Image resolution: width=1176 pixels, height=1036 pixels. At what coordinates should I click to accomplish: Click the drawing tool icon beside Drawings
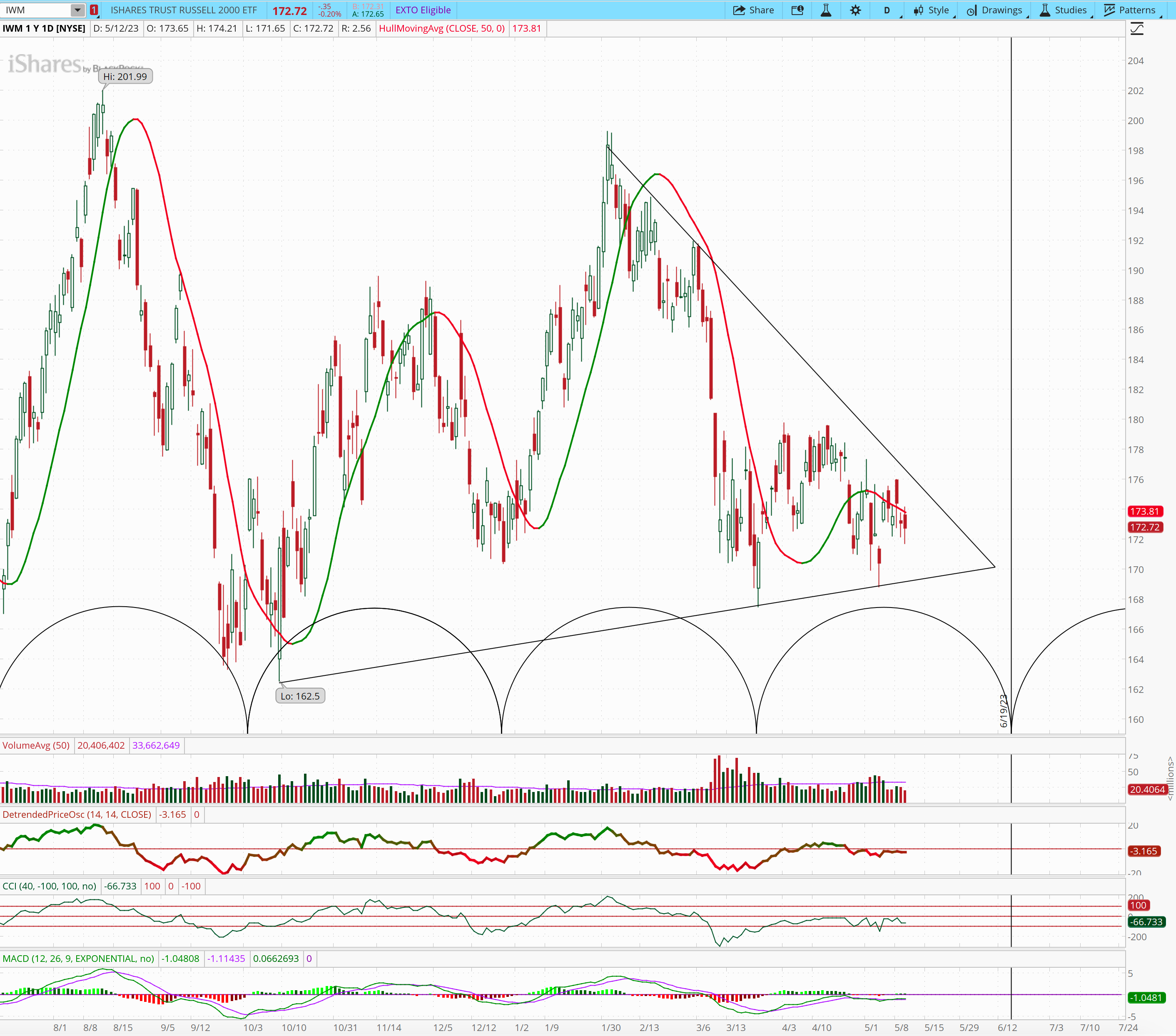click(x=971, y=10)
